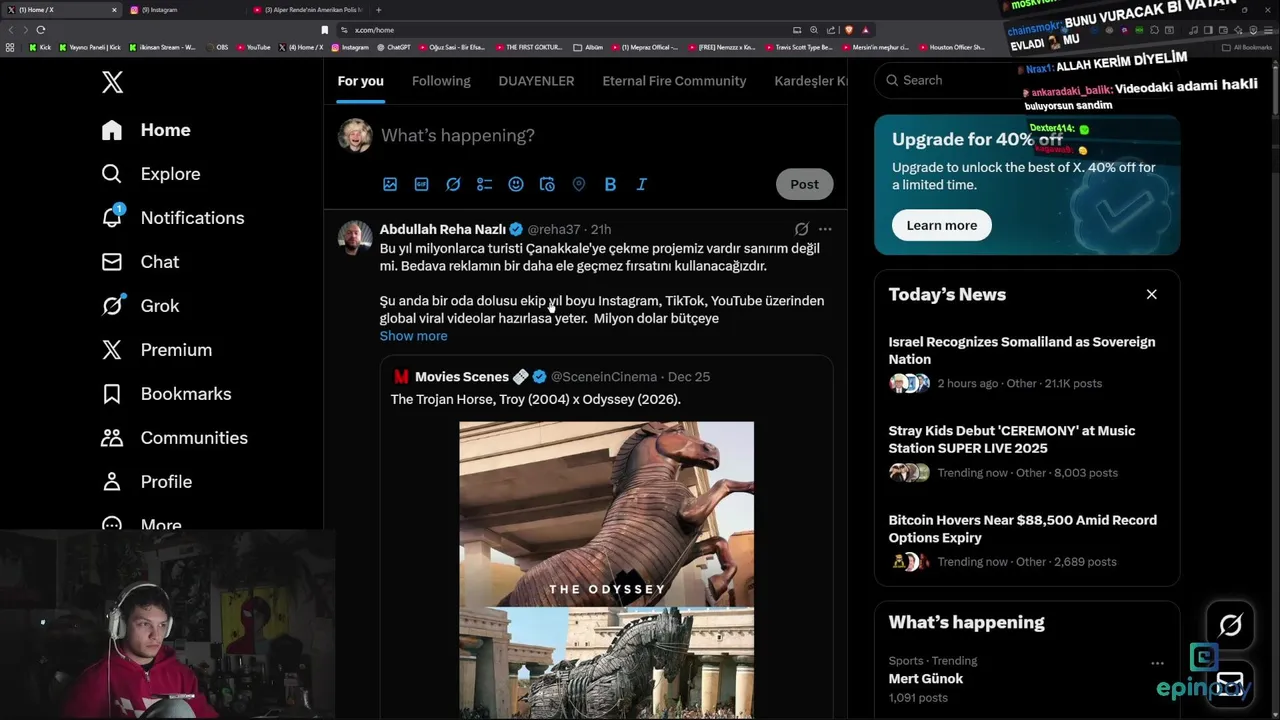
Task: Open the OBS bookmark in the bookmarks bar
Action: (x=217, y=47)
